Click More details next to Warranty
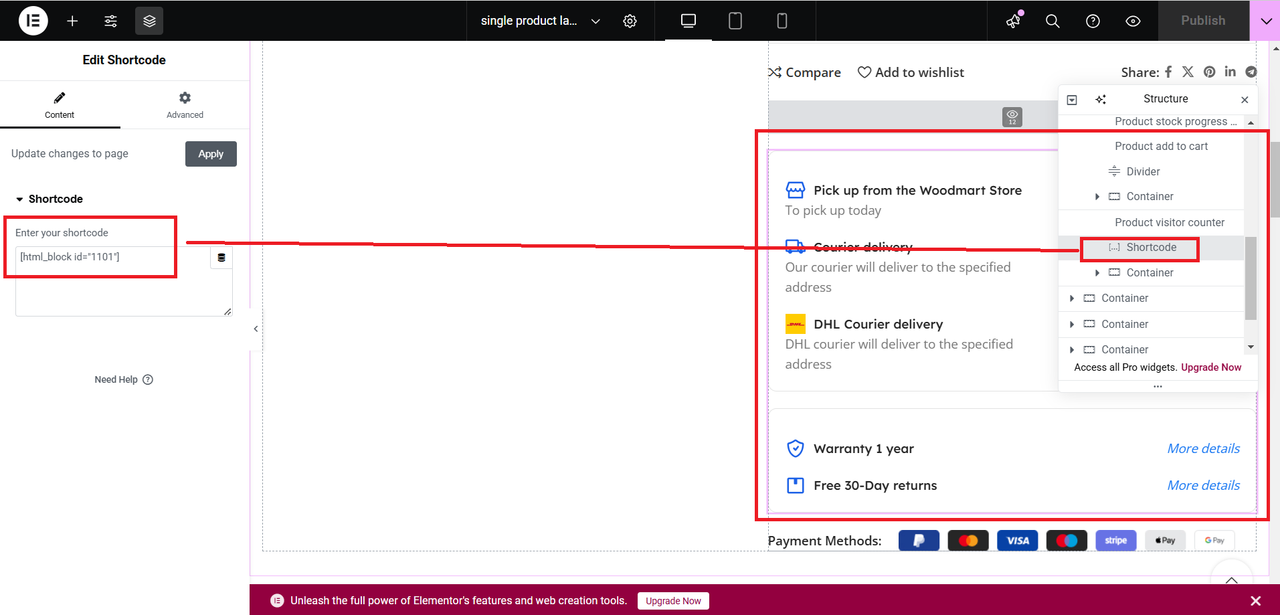The width and height of the screenshot is (1280, 615). click(1203, 448)
